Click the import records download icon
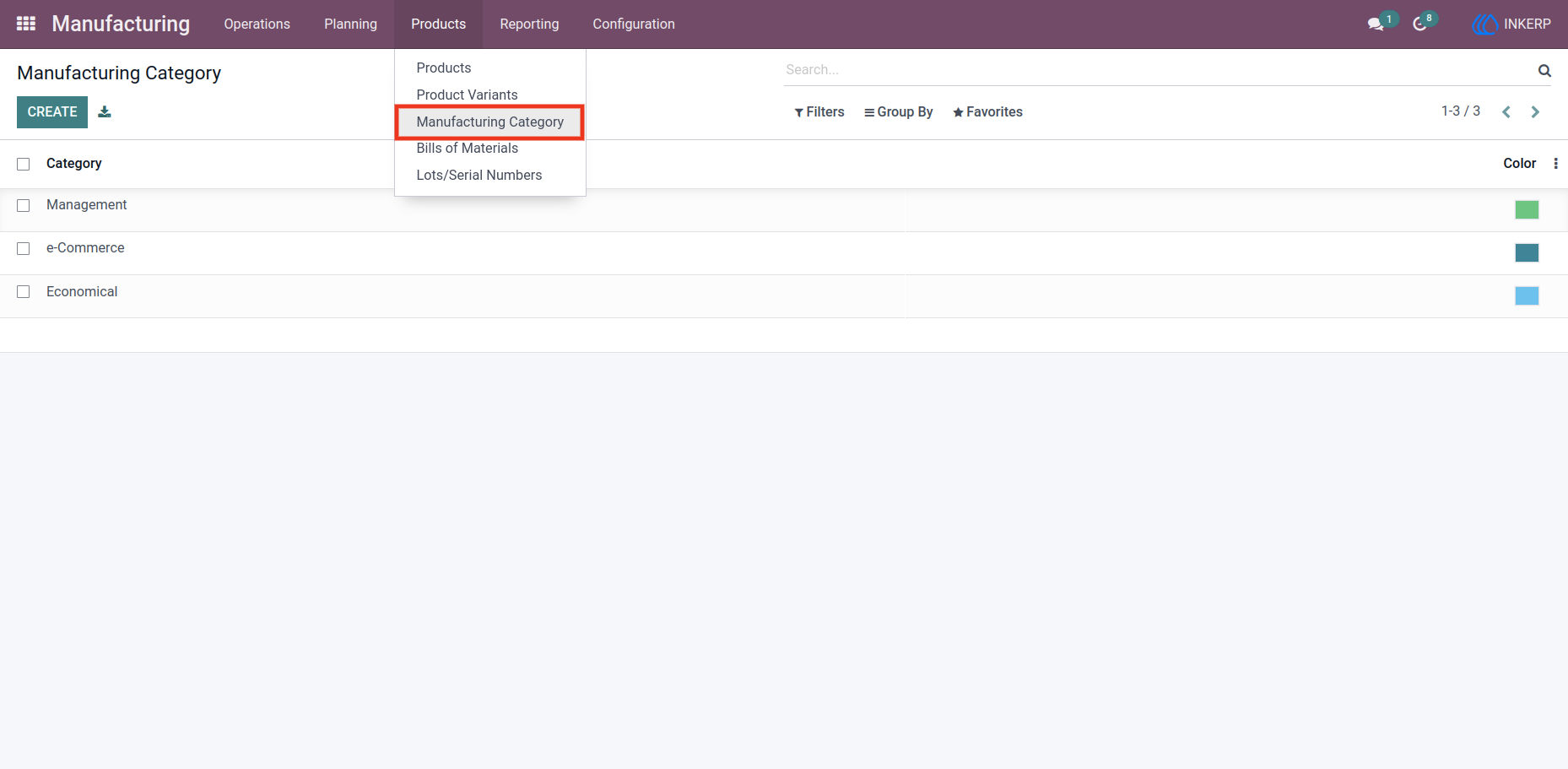 point(105,111)
